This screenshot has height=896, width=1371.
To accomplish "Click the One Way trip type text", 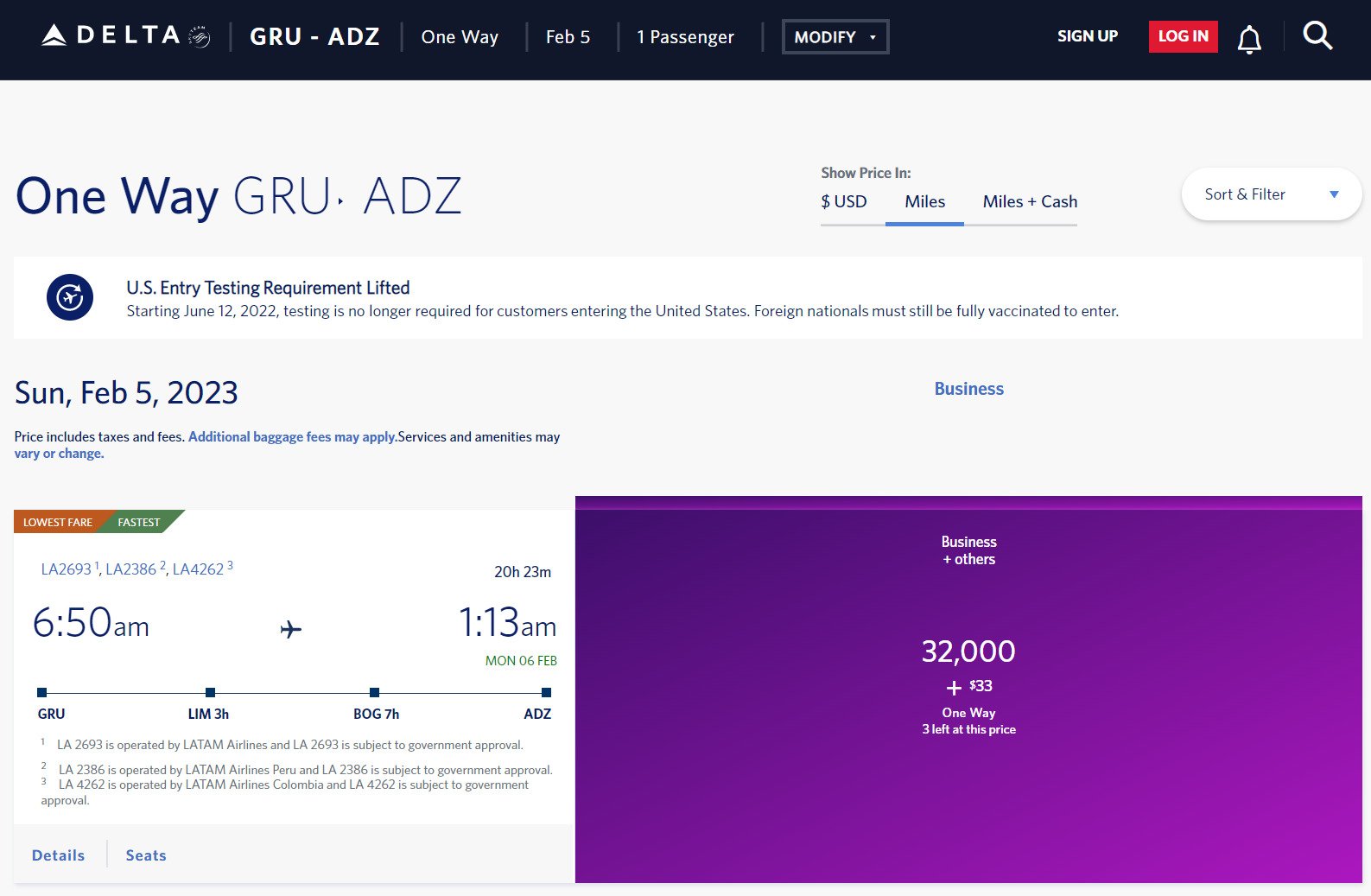I will point(460,37).
